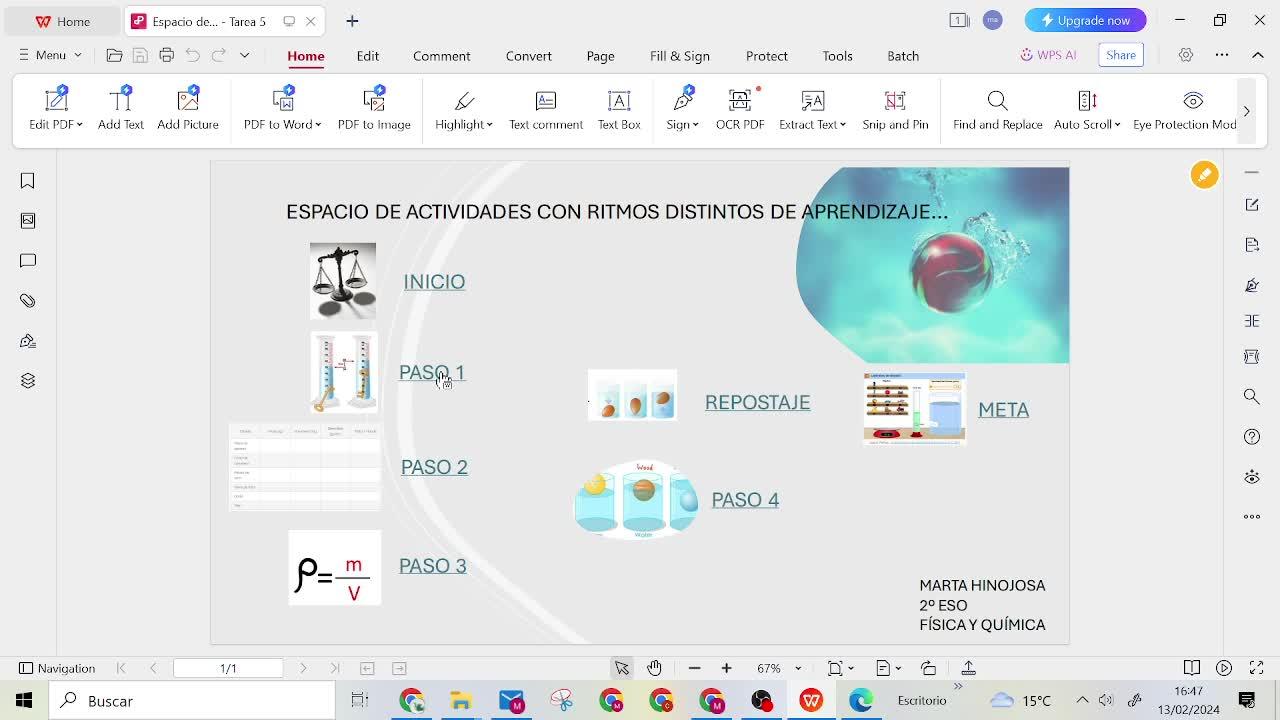Viewport: 1280px width, 720px height.
Task: Toggle the Navigation pane
Action: click(57, 668)
